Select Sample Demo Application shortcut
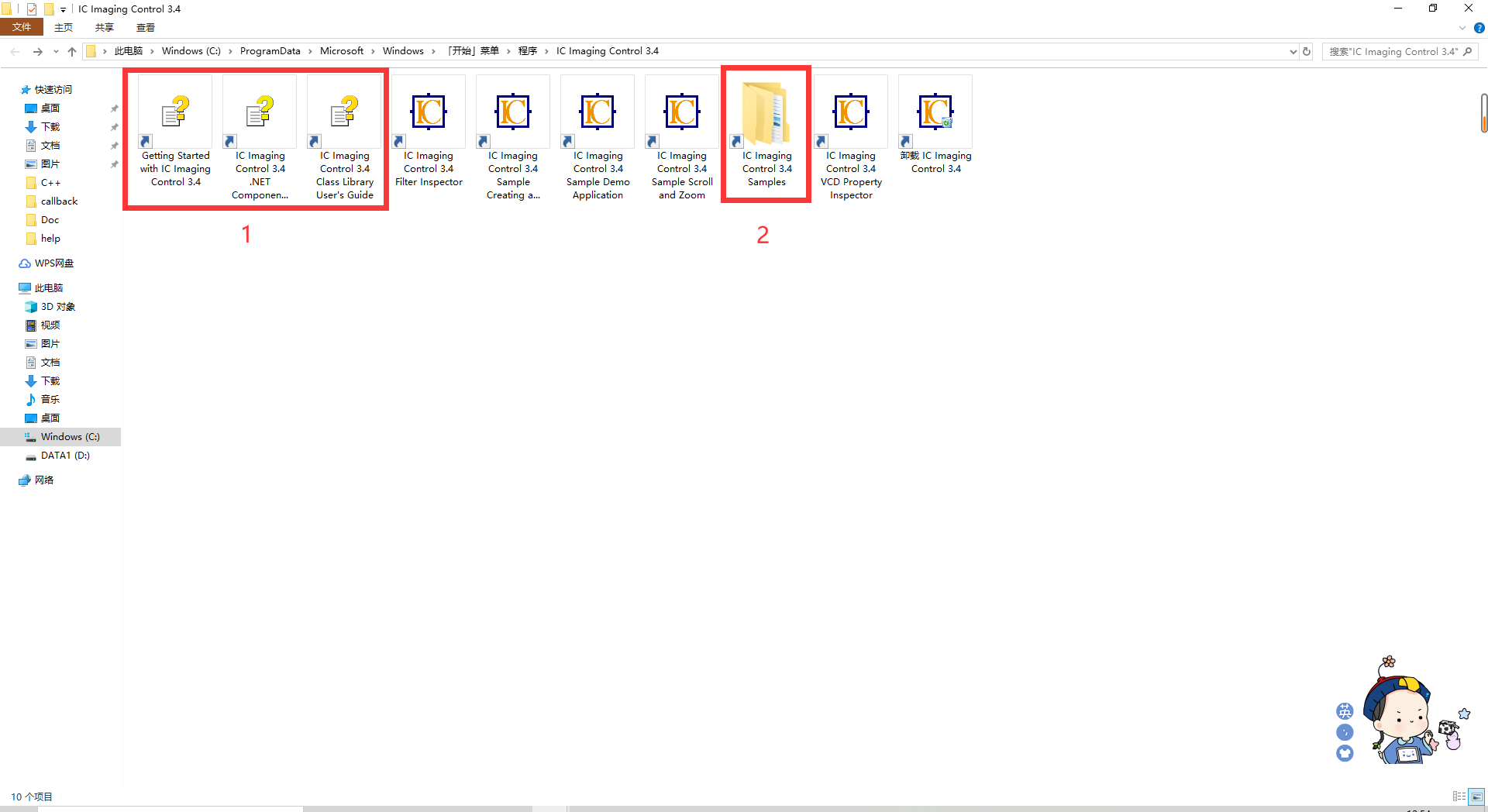The width and height of the screenshot is (1488, 812). coord(598,138)
